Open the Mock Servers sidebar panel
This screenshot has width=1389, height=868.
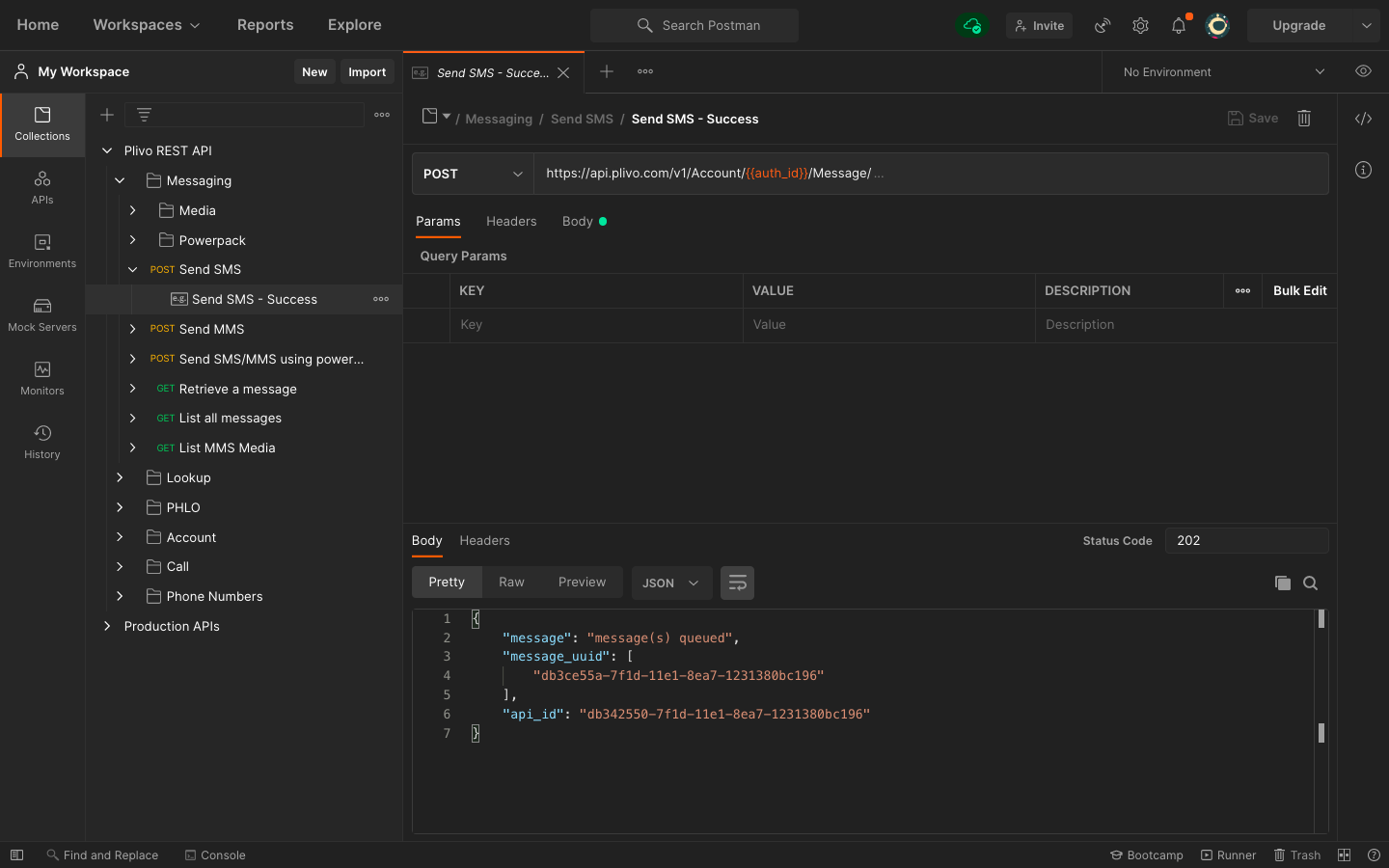tap(42, 315)
